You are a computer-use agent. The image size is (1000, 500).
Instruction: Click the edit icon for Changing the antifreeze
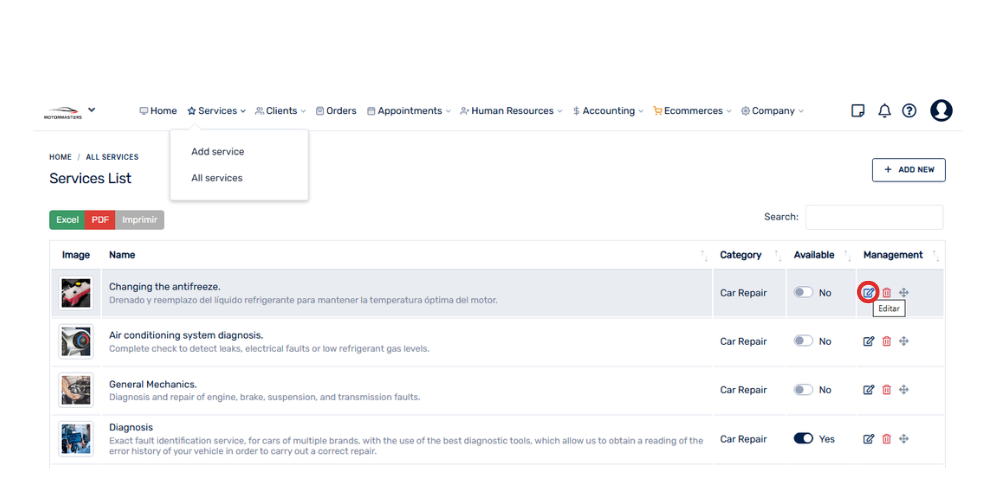[x=868, y=293]
